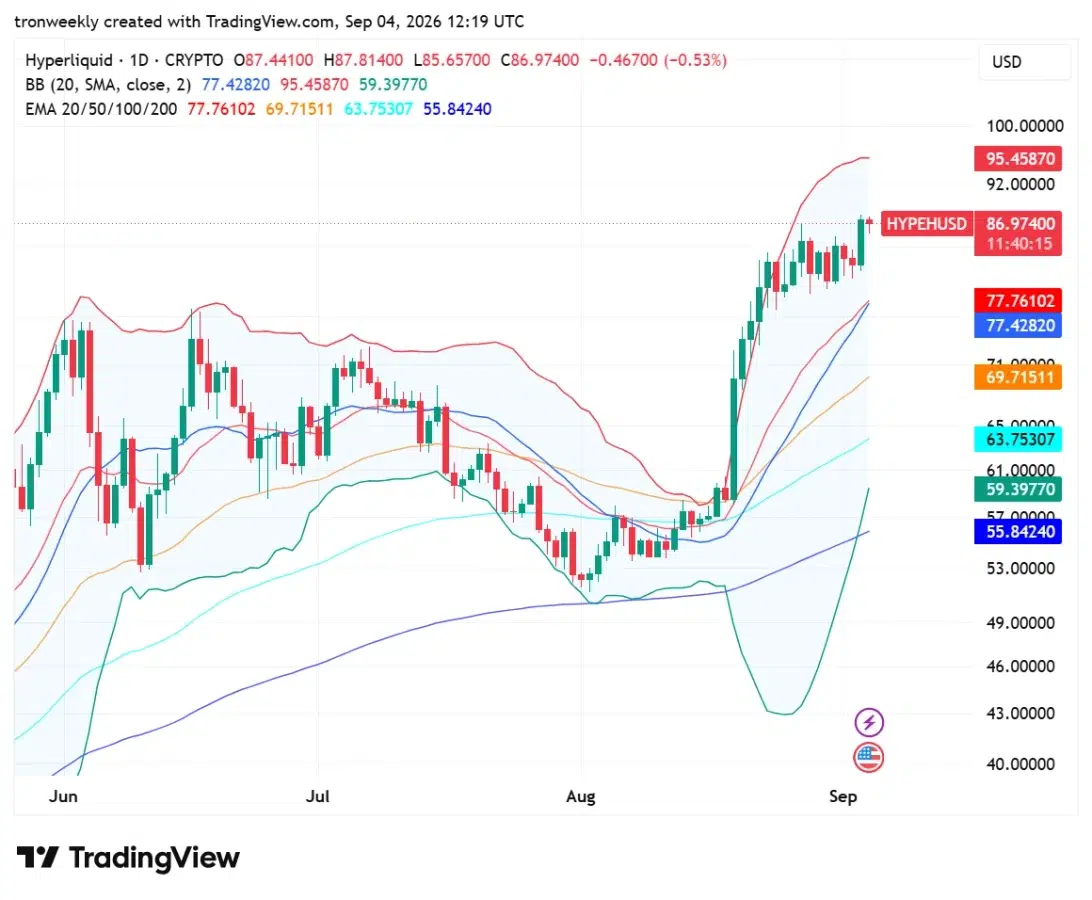Click the Jul label on time axis

click(318, 796)
